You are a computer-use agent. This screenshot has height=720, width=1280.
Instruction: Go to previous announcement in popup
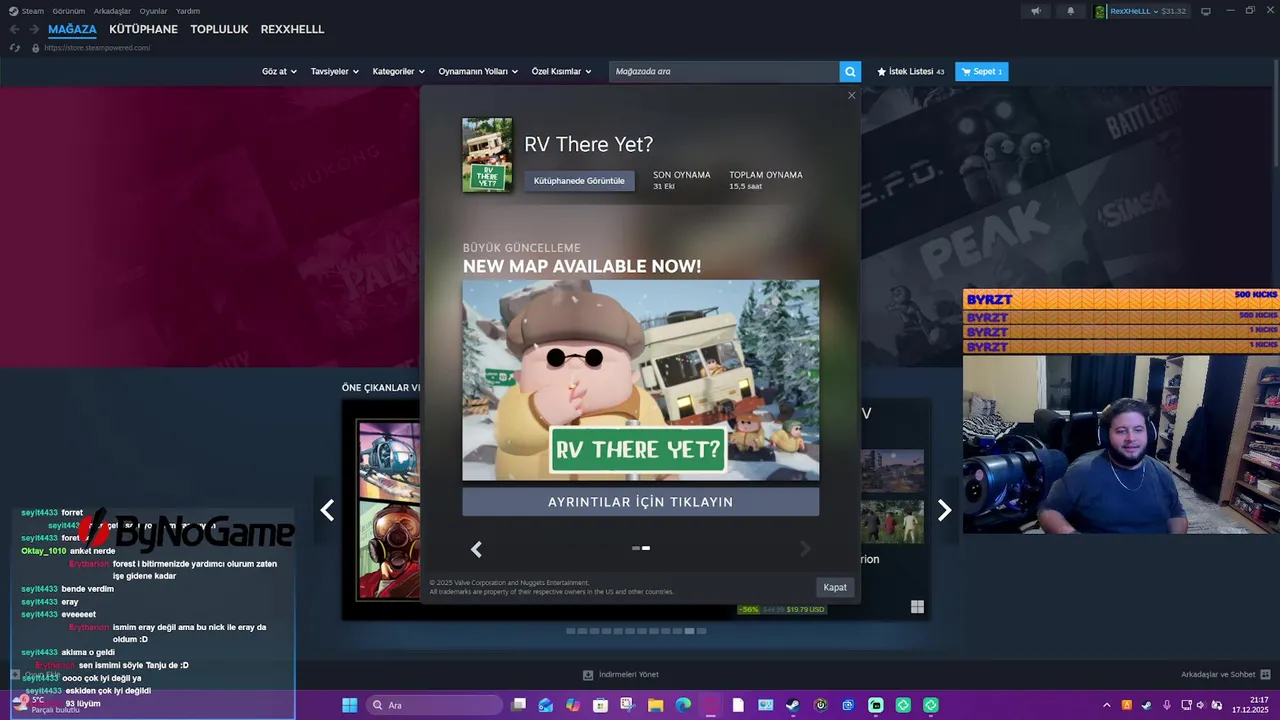[476, 549]
